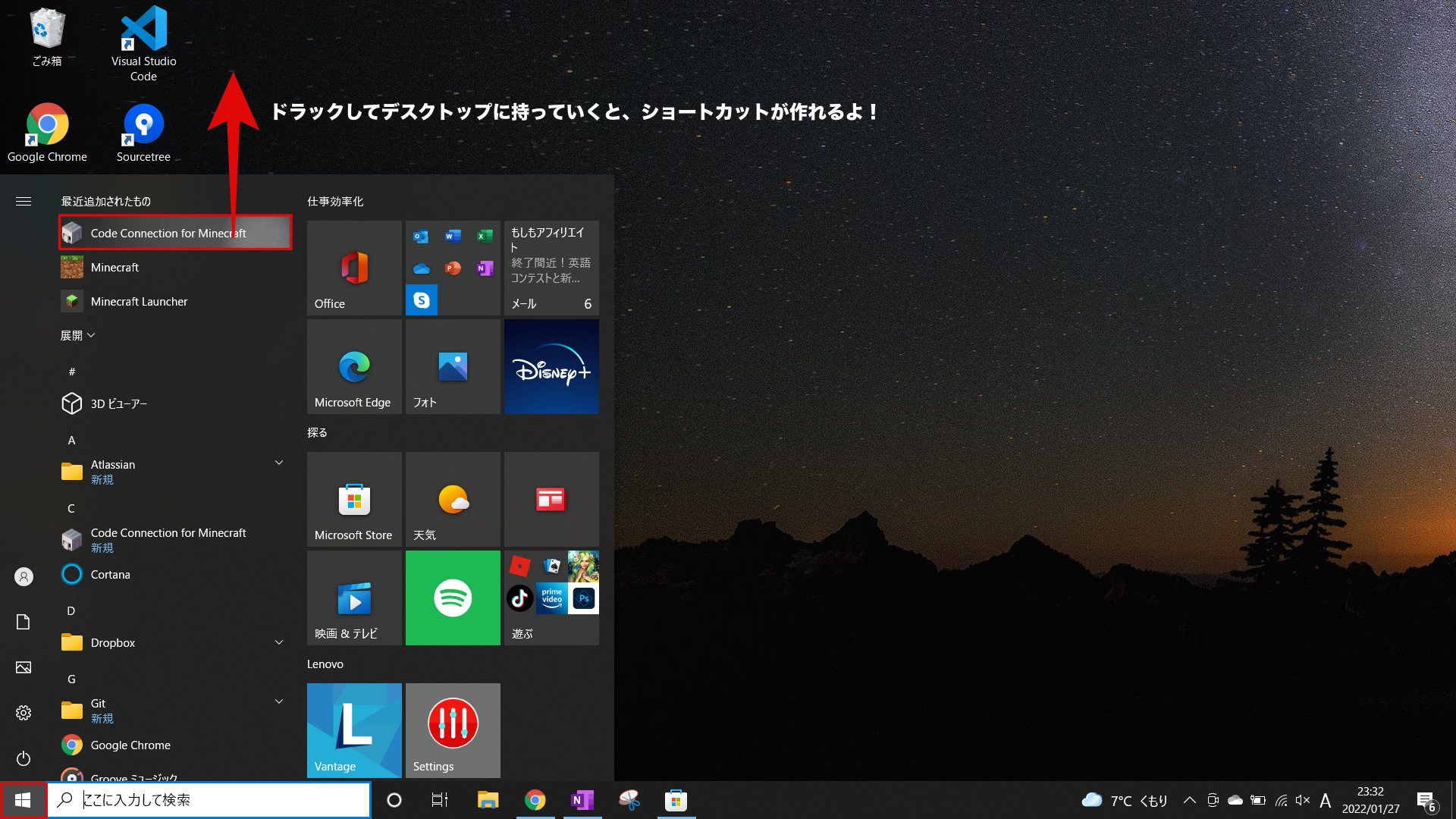Viewport: 1456px width, 819px height.
Task: Expand the Dropbox folder chevron
Action: 279,642
